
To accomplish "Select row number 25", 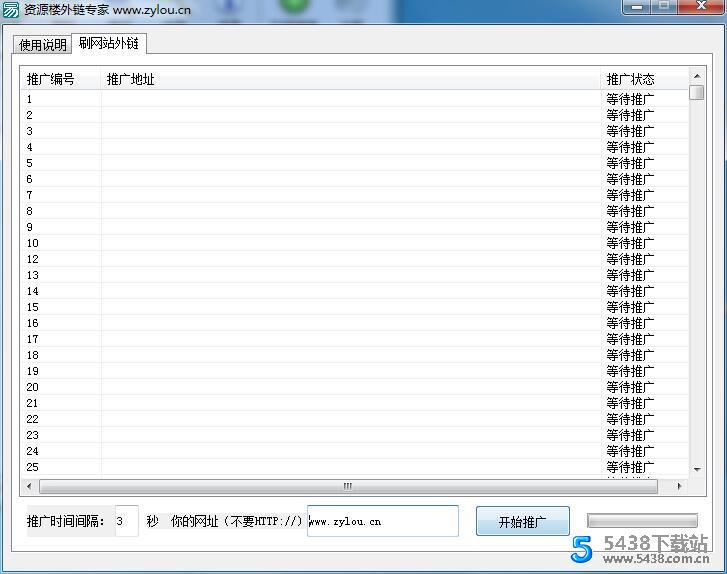I will (x=355, y=467).
